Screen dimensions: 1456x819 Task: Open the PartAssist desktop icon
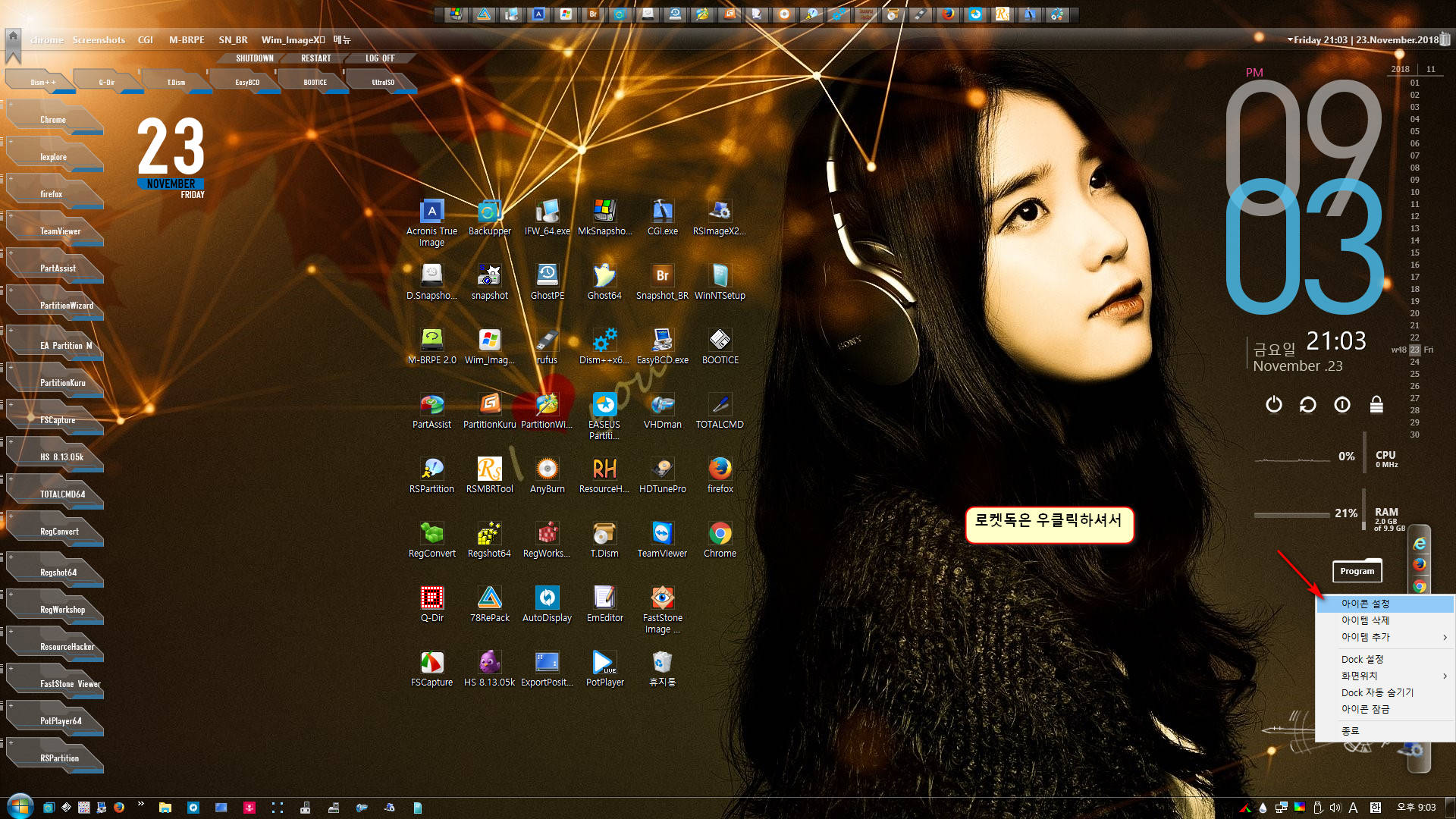[x=431, y=410]
